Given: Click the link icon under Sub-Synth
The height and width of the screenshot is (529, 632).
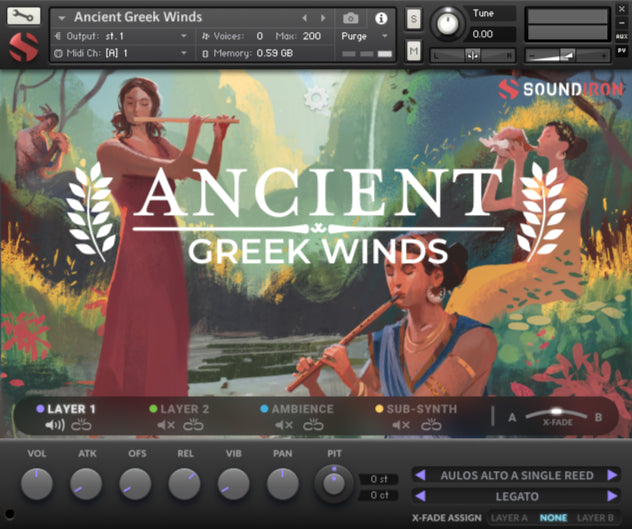Looking at the screenshot, I should tap(431, 426).
